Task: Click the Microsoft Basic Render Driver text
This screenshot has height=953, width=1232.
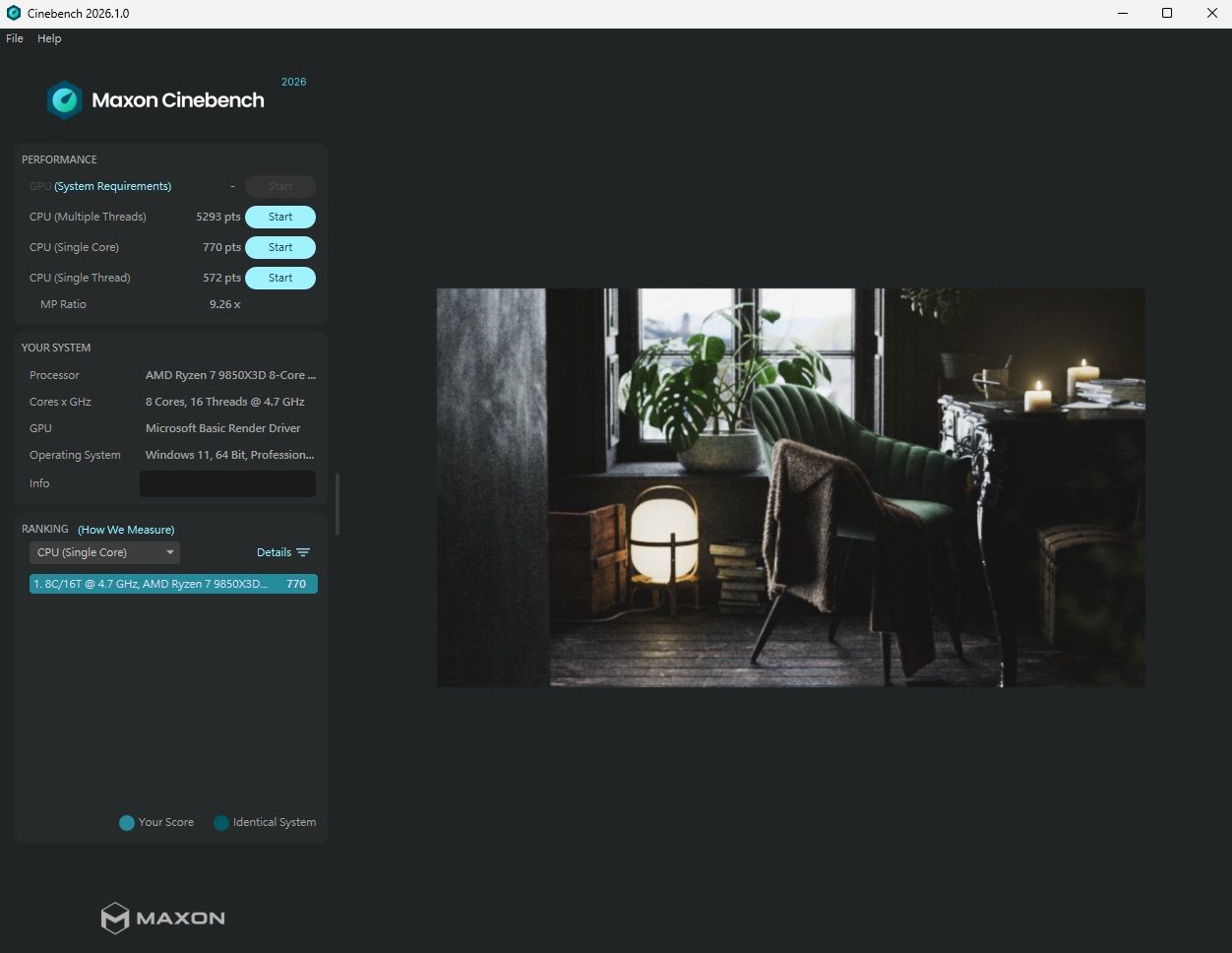Action: tap(223, 428)
